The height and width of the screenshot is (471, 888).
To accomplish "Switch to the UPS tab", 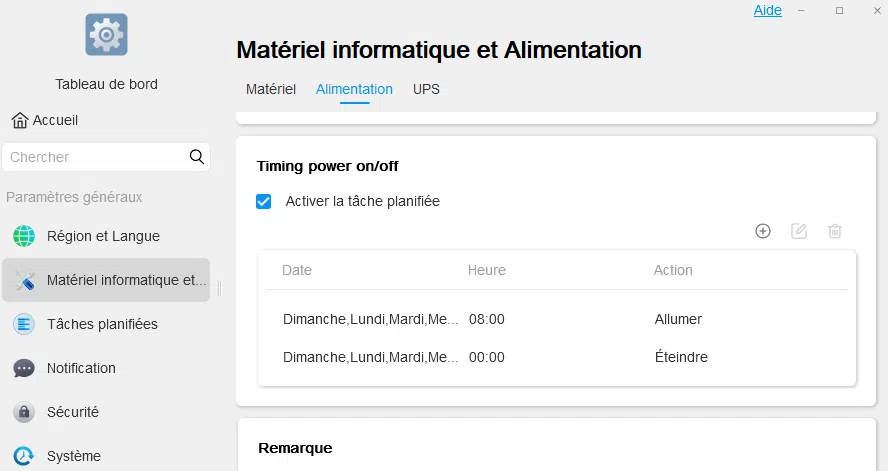I will coord(426,89).
